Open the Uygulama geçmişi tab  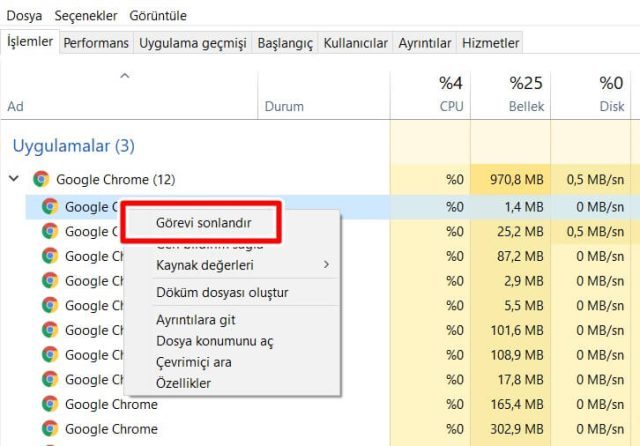(x=193, y=43)
